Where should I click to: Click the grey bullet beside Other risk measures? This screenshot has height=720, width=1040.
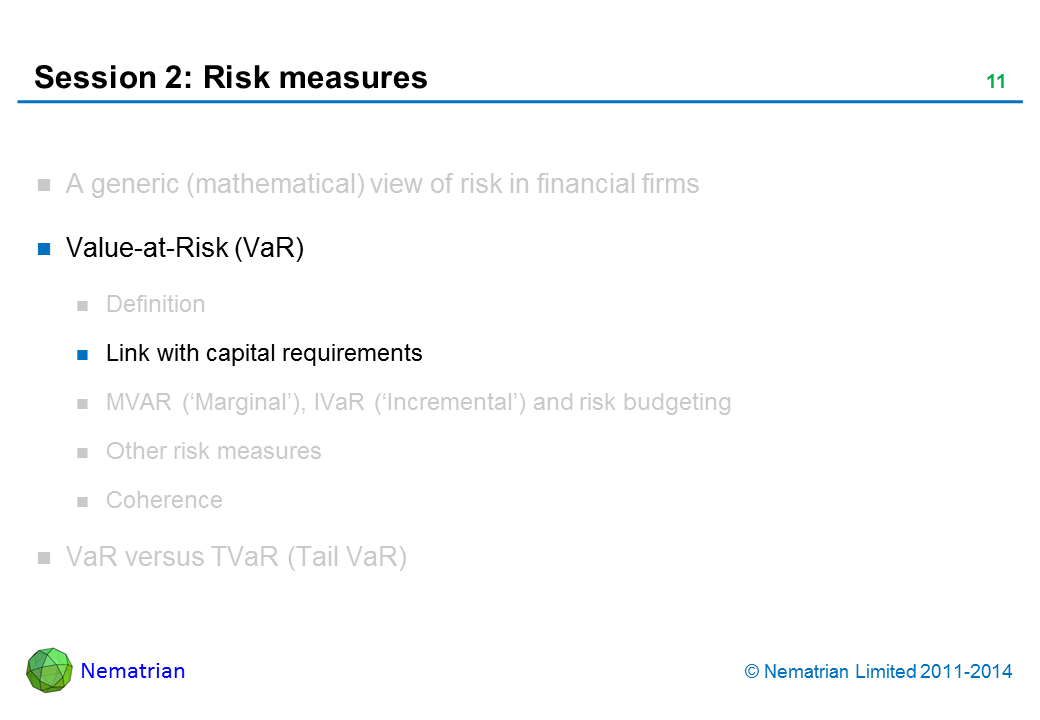85,452
